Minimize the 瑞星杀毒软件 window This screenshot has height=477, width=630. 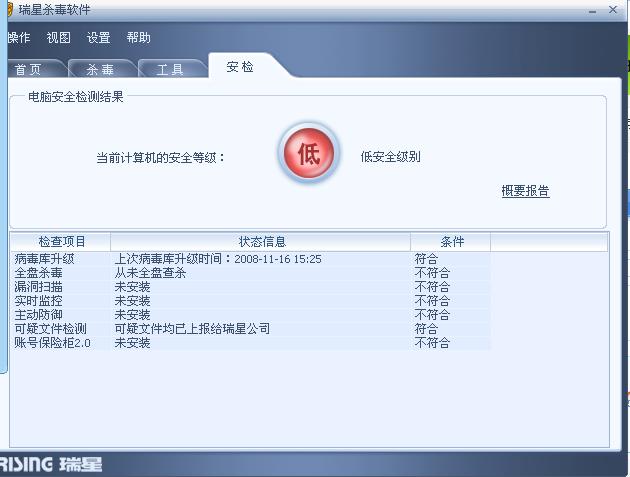coord(592,11)
